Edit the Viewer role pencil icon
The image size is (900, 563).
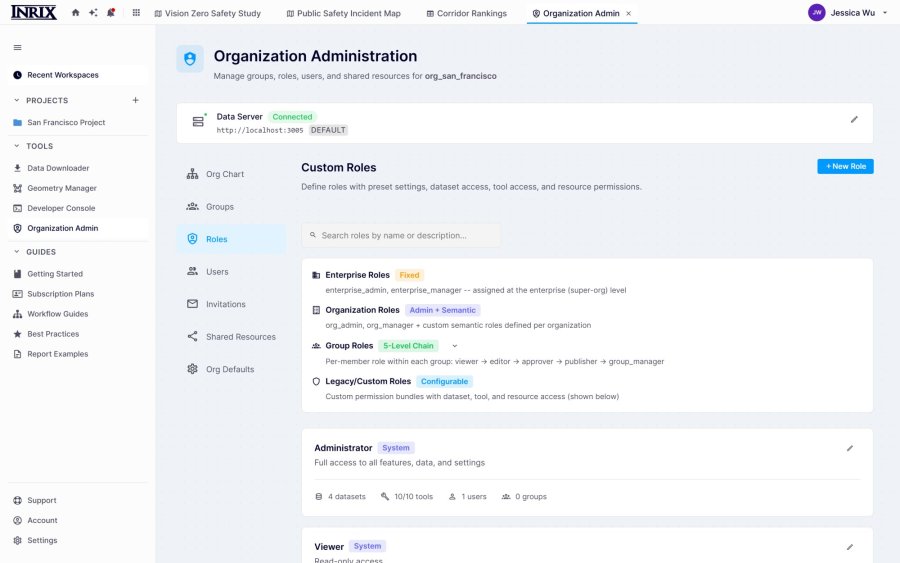click(x=850, y=547)
